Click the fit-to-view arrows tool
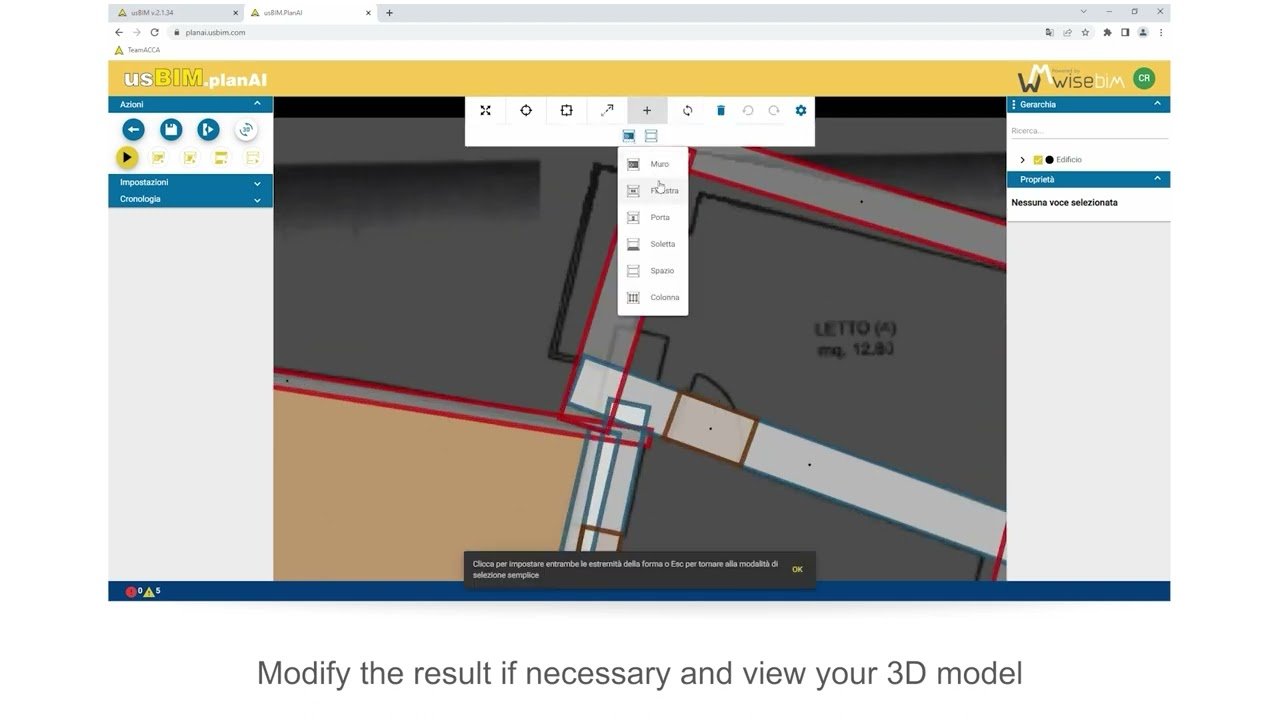Viewport: 1280px width, 720px height. (x=485, y=110)
